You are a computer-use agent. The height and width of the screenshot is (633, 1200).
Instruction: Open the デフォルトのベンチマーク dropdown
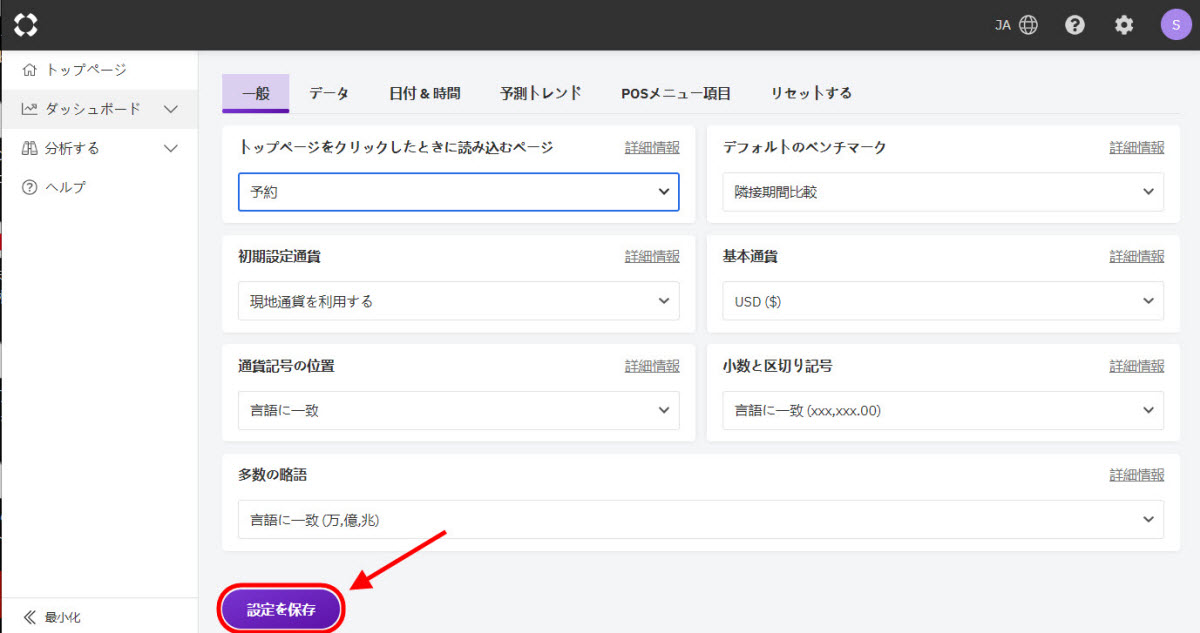[943, 192]
